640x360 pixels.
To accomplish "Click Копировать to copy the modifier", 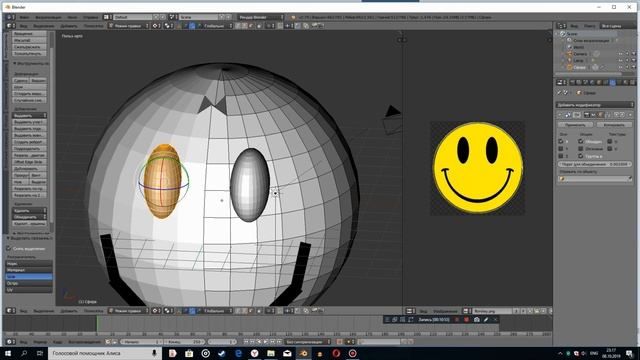I will coord(613,124).
